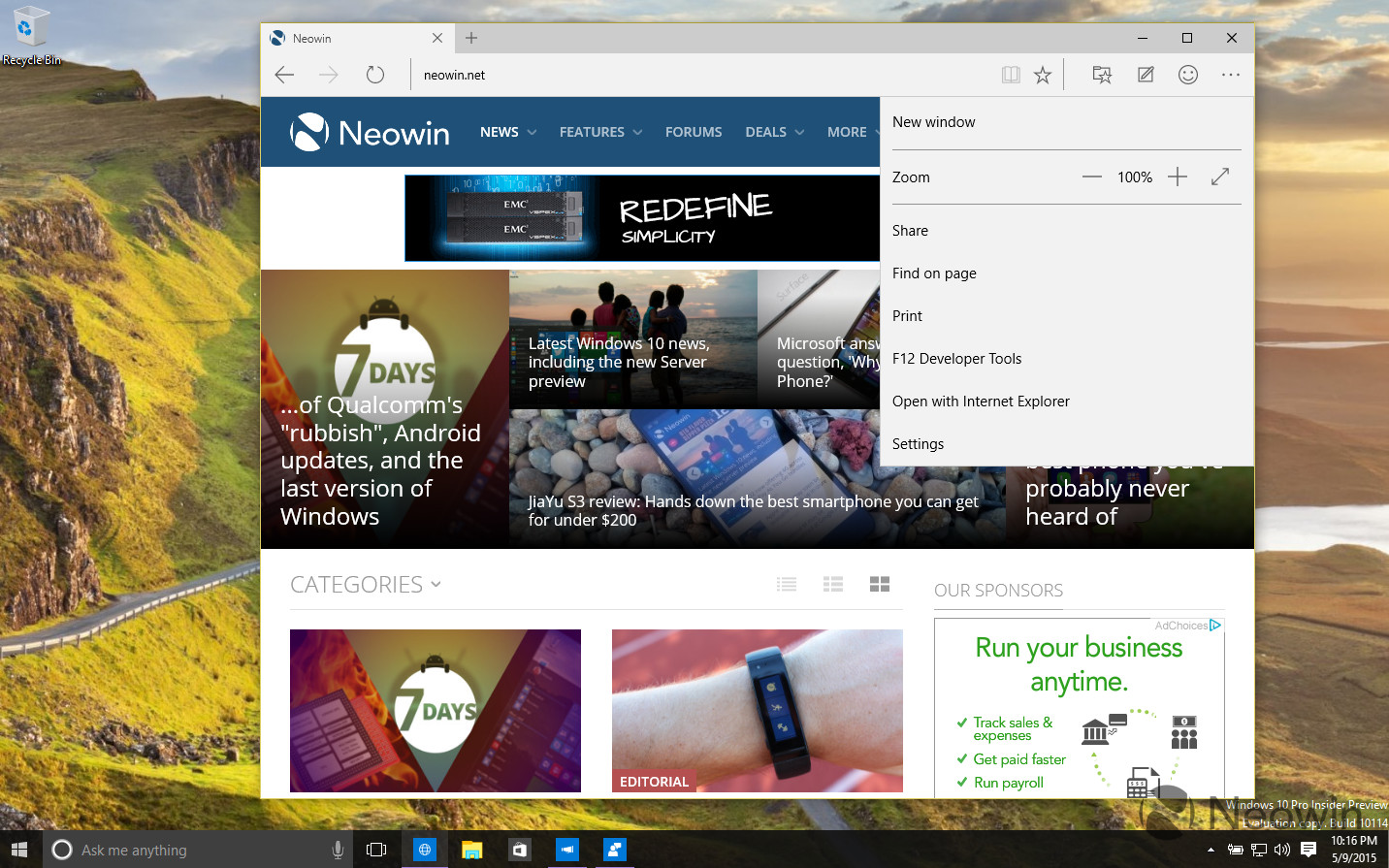Select the Print menu entry

pos(1067,316)
